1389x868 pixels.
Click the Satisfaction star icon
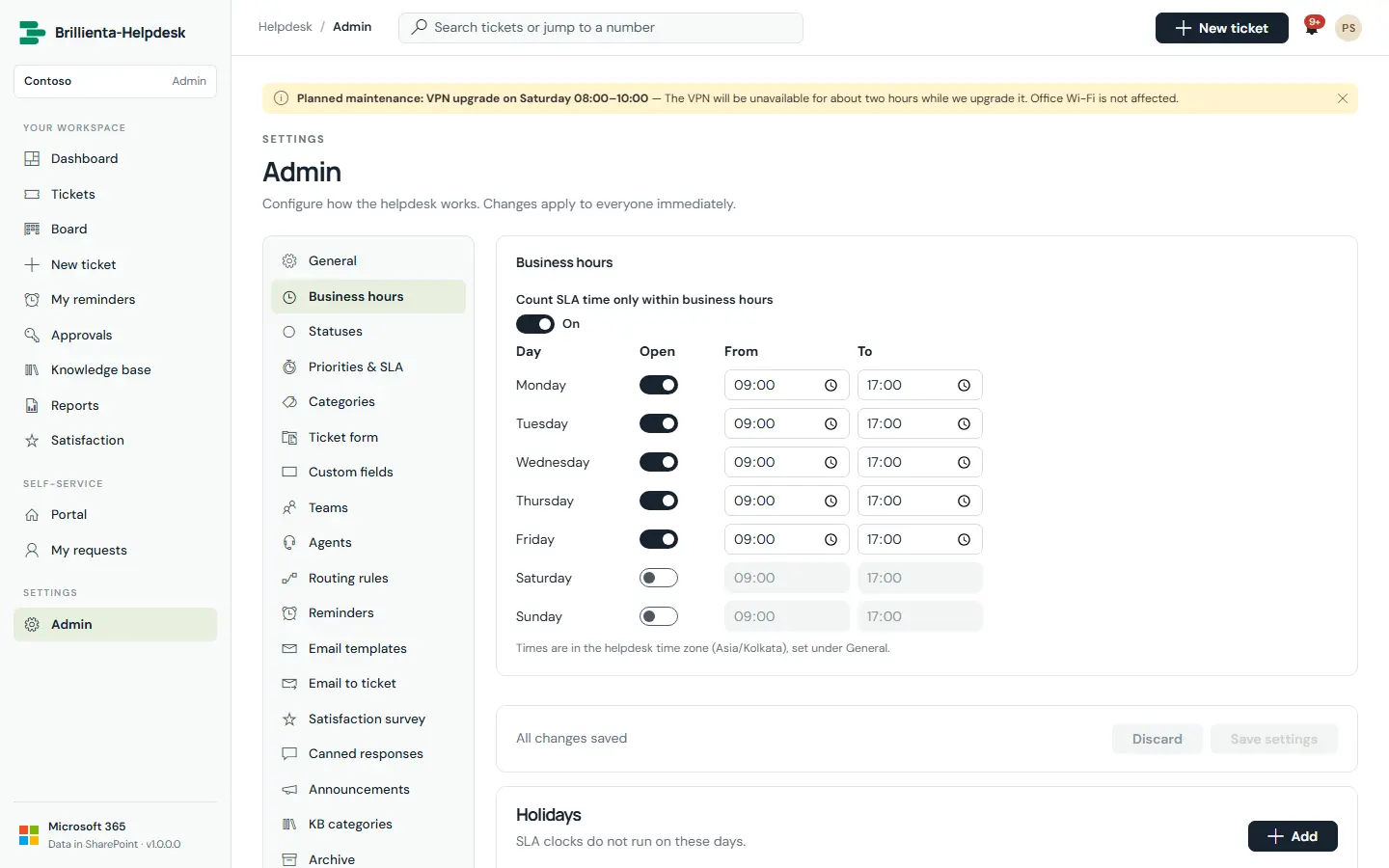pyautogui.click(x=32, y=440)
